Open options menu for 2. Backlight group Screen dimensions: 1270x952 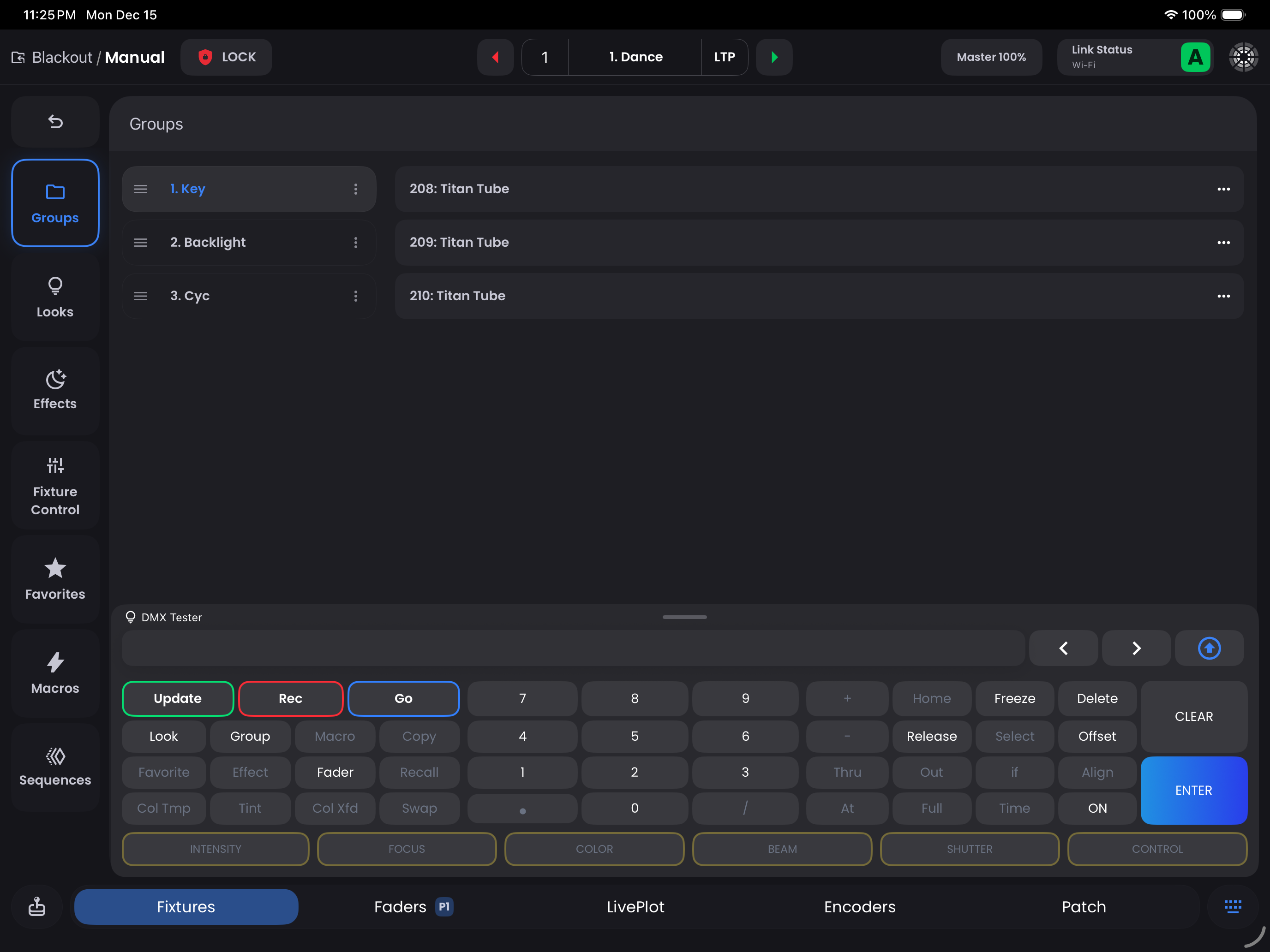click(x=355, y=242)
